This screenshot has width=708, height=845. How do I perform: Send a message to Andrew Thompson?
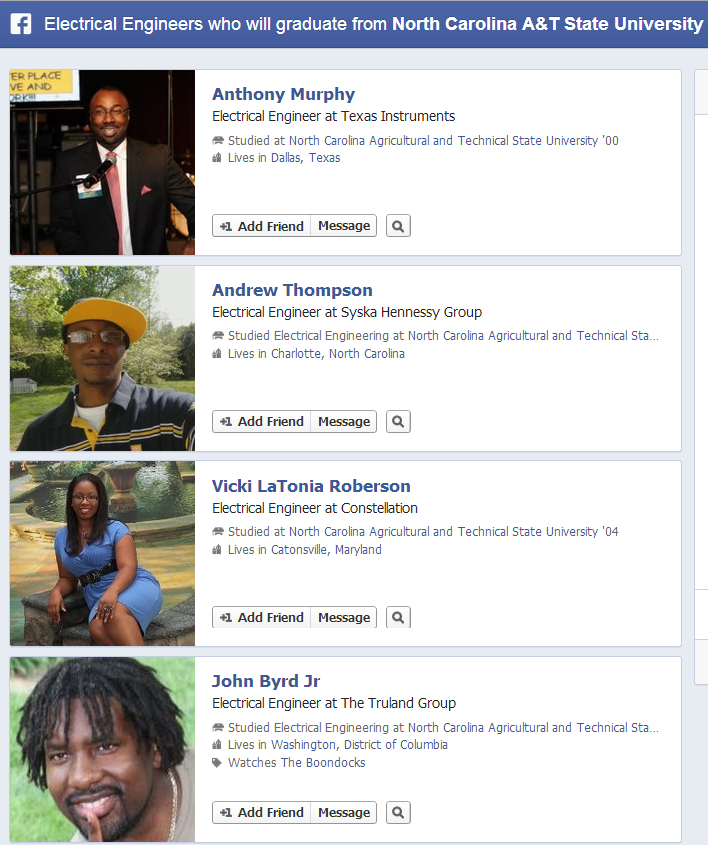(x=344, y=421)
